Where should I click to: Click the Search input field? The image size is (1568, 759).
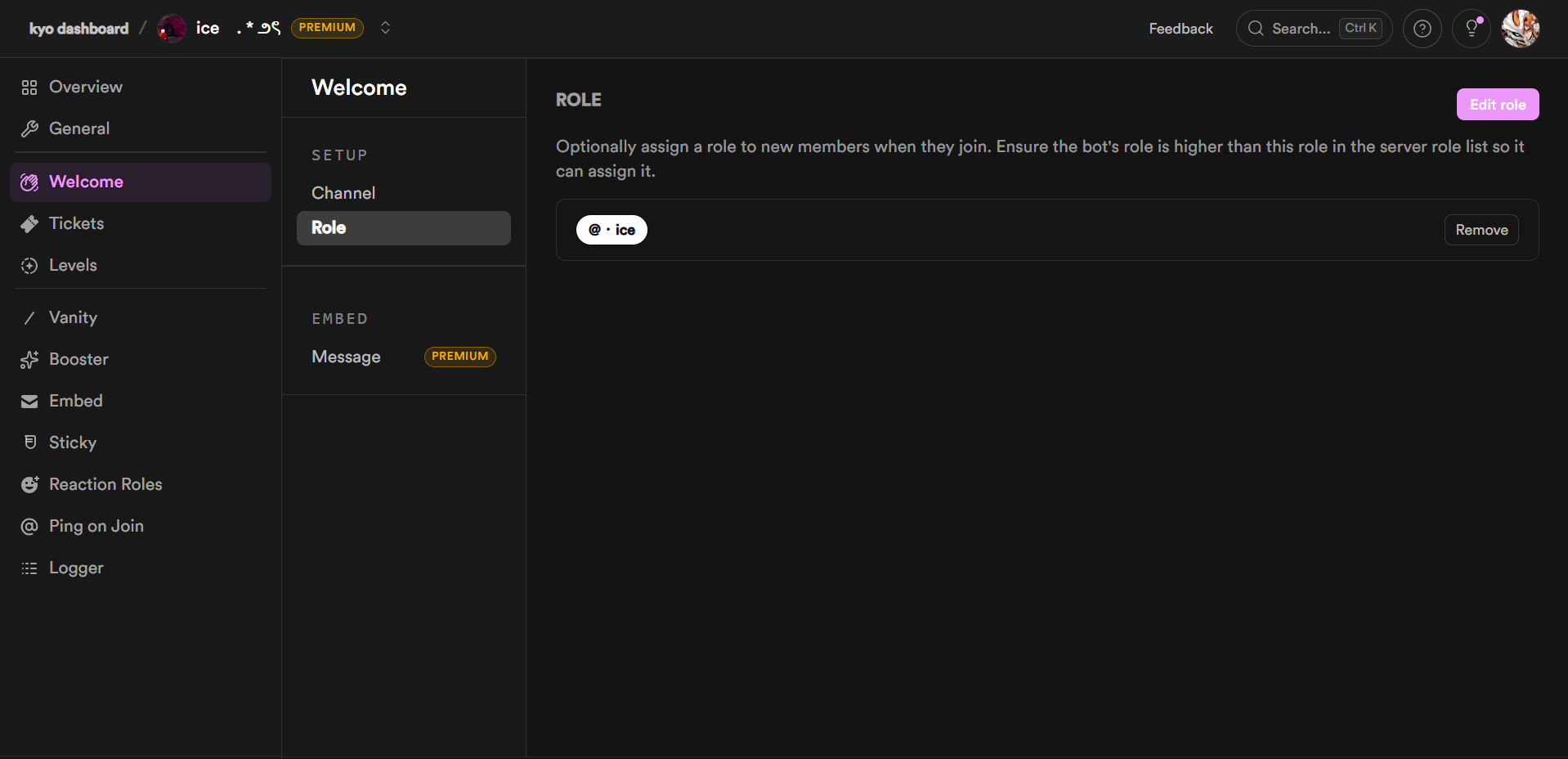(1314, 29)
